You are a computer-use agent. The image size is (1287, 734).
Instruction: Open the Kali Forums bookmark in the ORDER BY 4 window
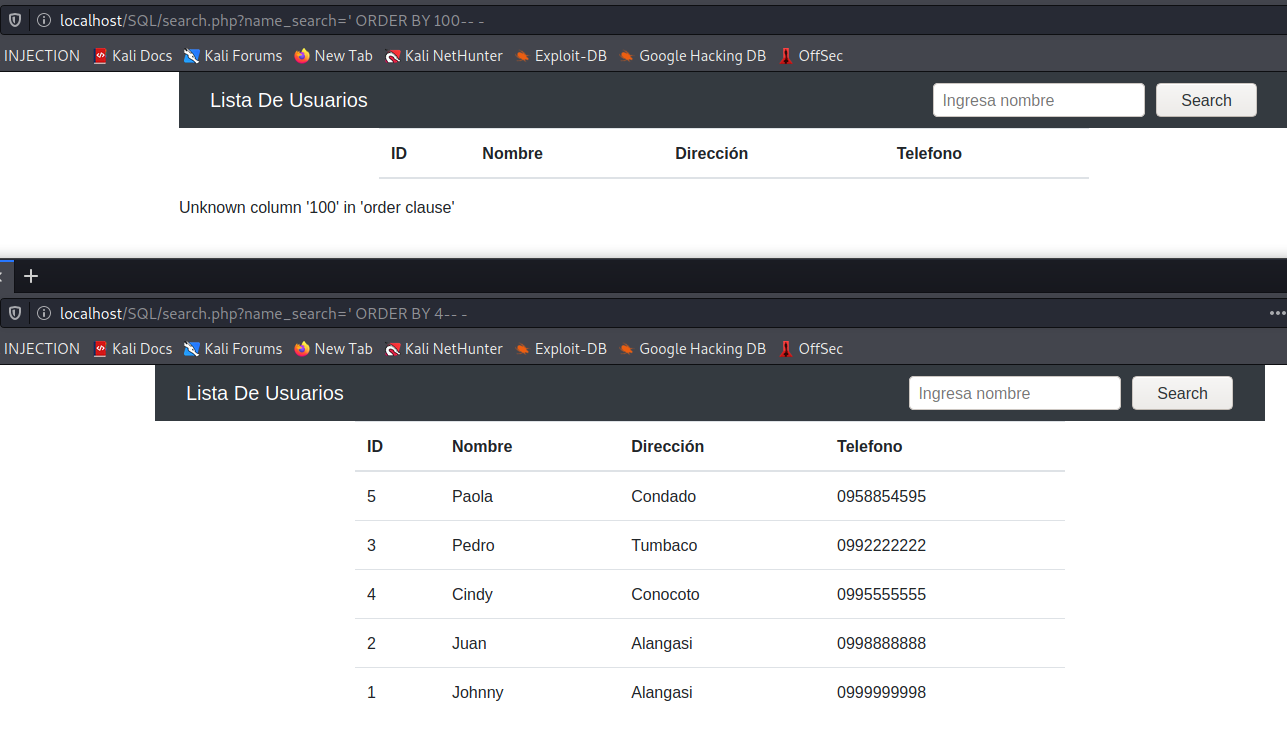coord(233,349)
